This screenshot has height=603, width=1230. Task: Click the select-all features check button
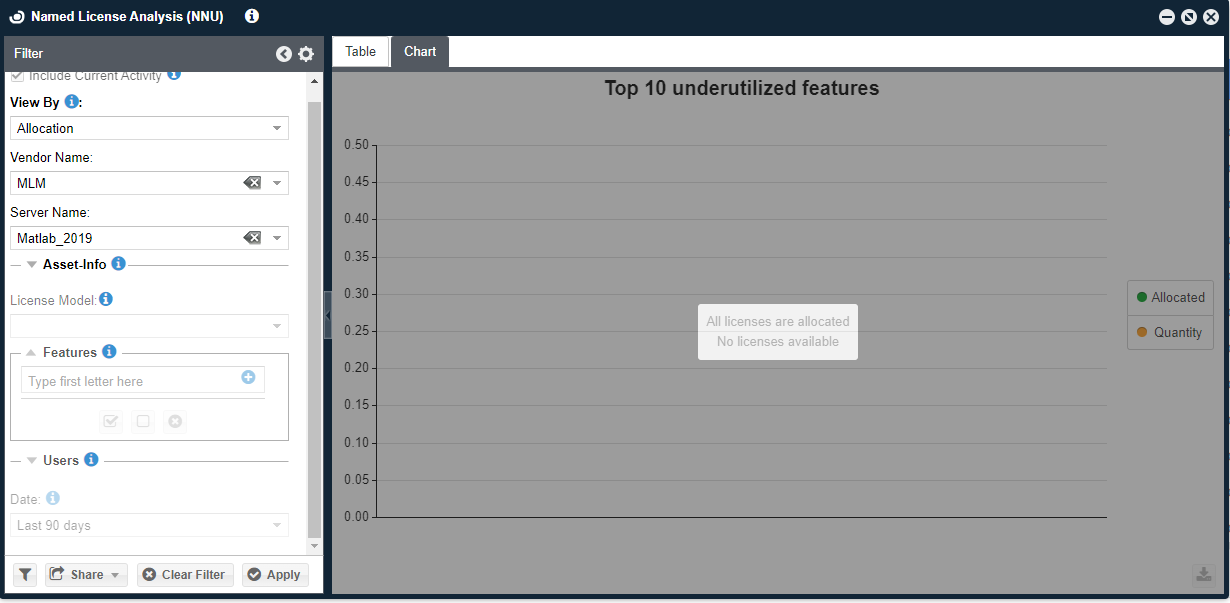111,422
